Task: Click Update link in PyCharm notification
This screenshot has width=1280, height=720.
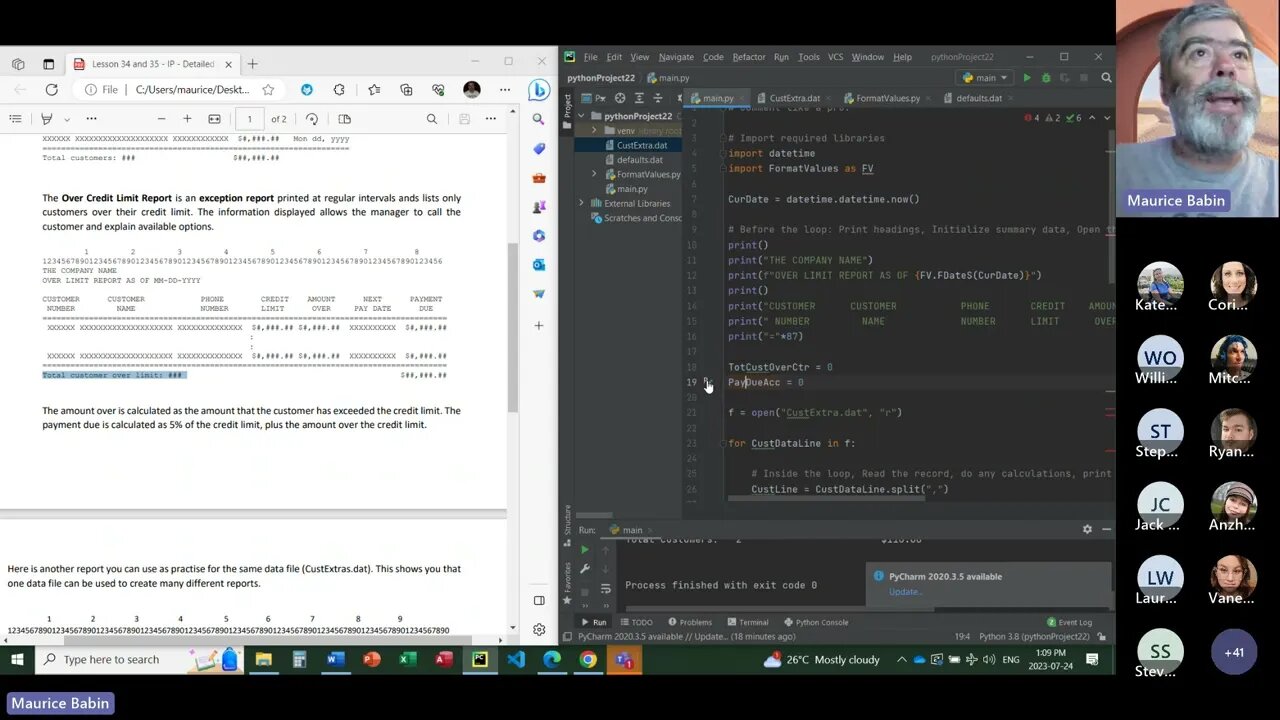Action: coord(906,592)
